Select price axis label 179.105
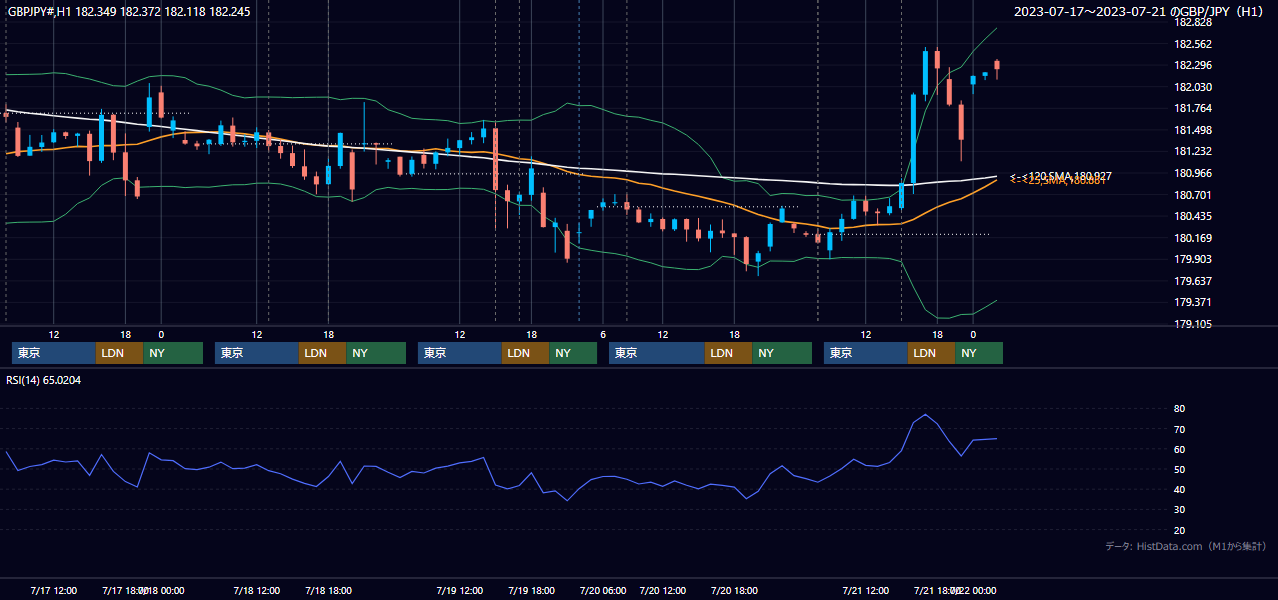The image size is (1278, 600). (1194, 324)
